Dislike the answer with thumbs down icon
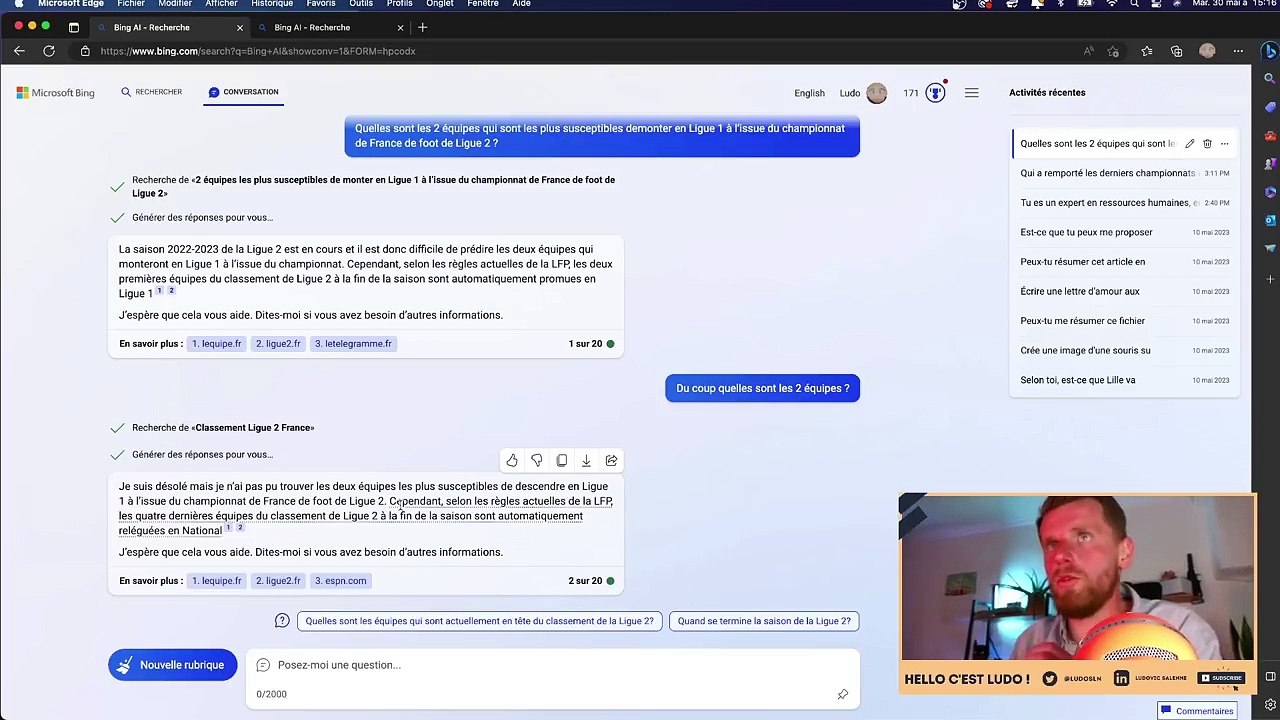 coord(537,460)
